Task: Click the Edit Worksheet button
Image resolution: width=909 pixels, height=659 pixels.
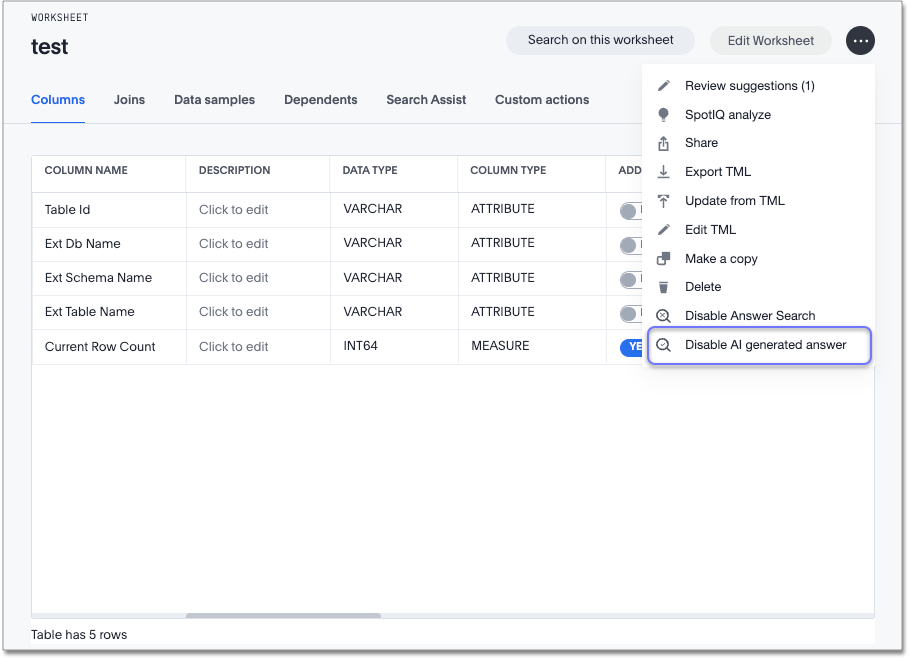Action: click(770, 41)
